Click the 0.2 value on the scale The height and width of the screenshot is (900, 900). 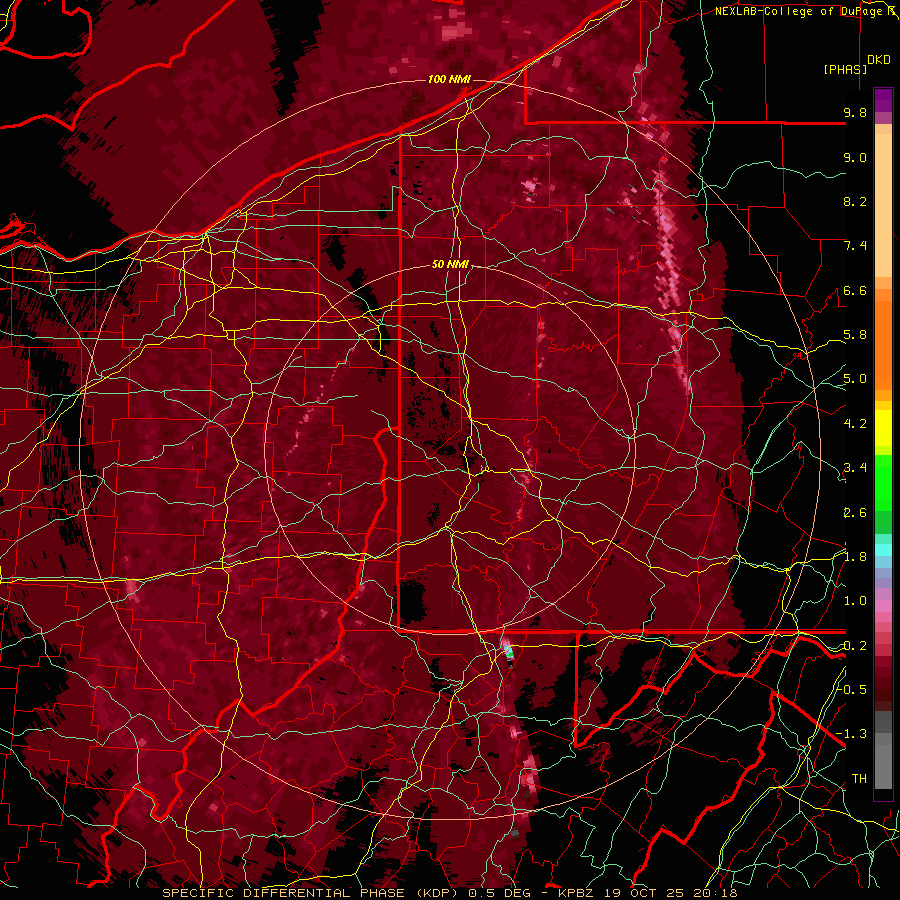pos(855,646)
